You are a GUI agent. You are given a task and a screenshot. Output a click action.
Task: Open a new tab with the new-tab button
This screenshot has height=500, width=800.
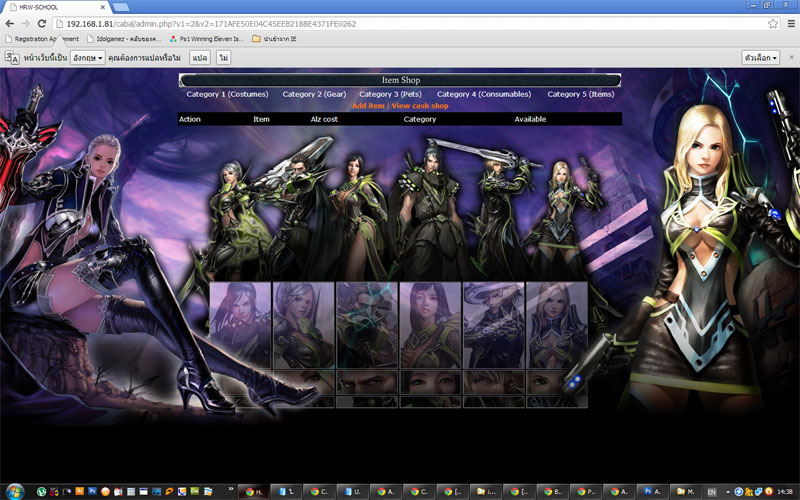(x=121, y=7)
